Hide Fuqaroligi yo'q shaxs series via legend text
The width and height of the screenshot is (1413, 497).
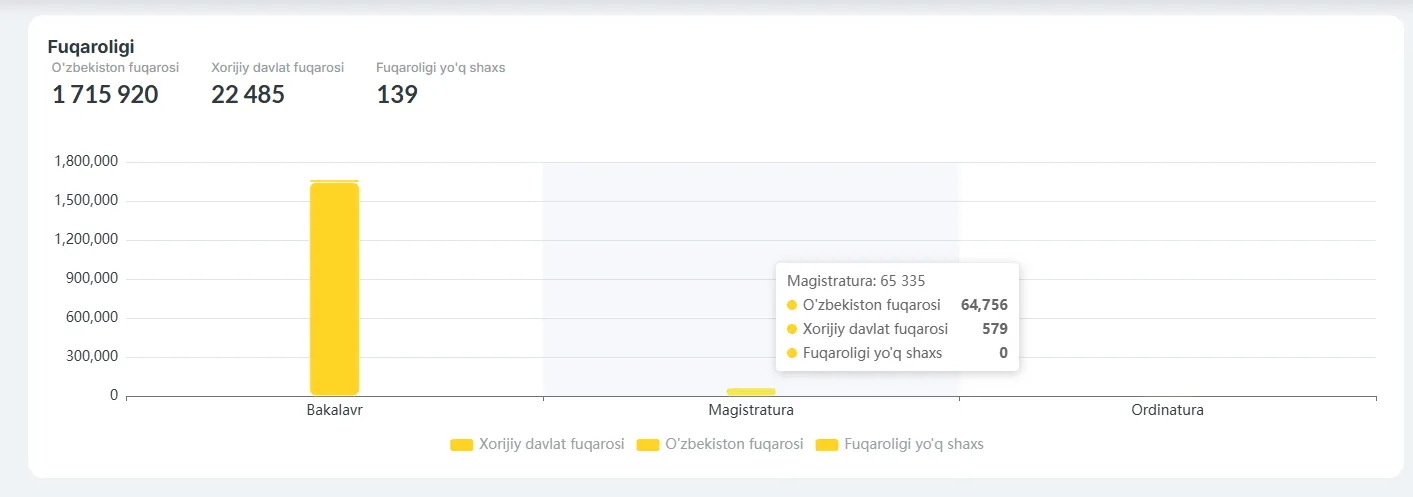[914, 444]
